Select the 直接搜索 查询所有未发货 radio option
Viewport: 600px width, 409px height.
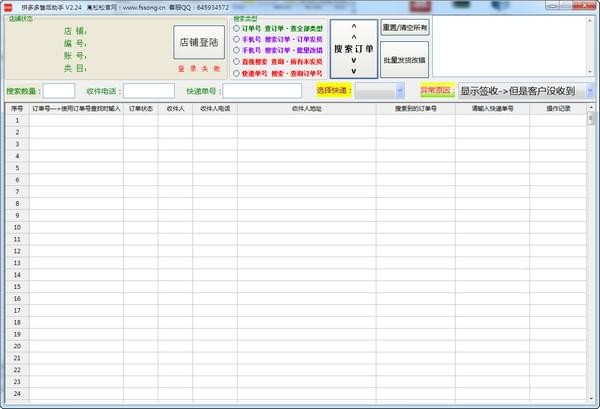236,62
